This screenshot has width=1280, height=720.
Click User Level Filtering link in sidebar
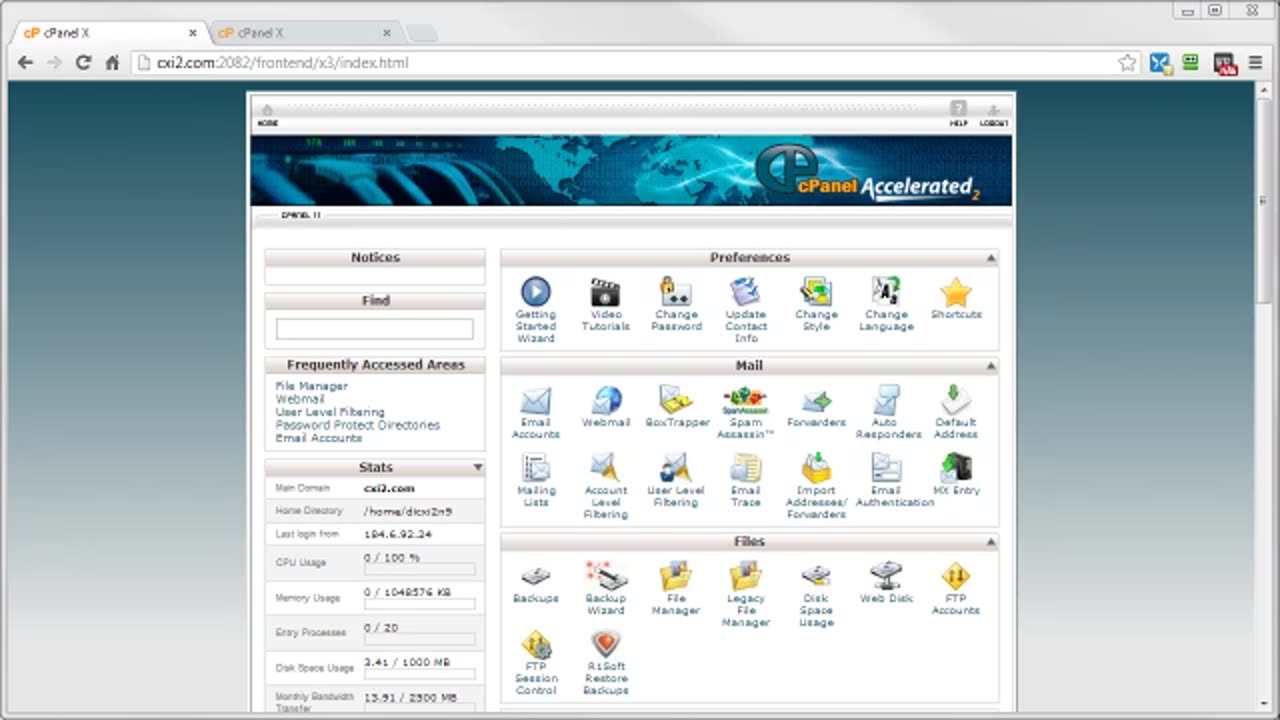pyautogui.click(x=330, y=412)
